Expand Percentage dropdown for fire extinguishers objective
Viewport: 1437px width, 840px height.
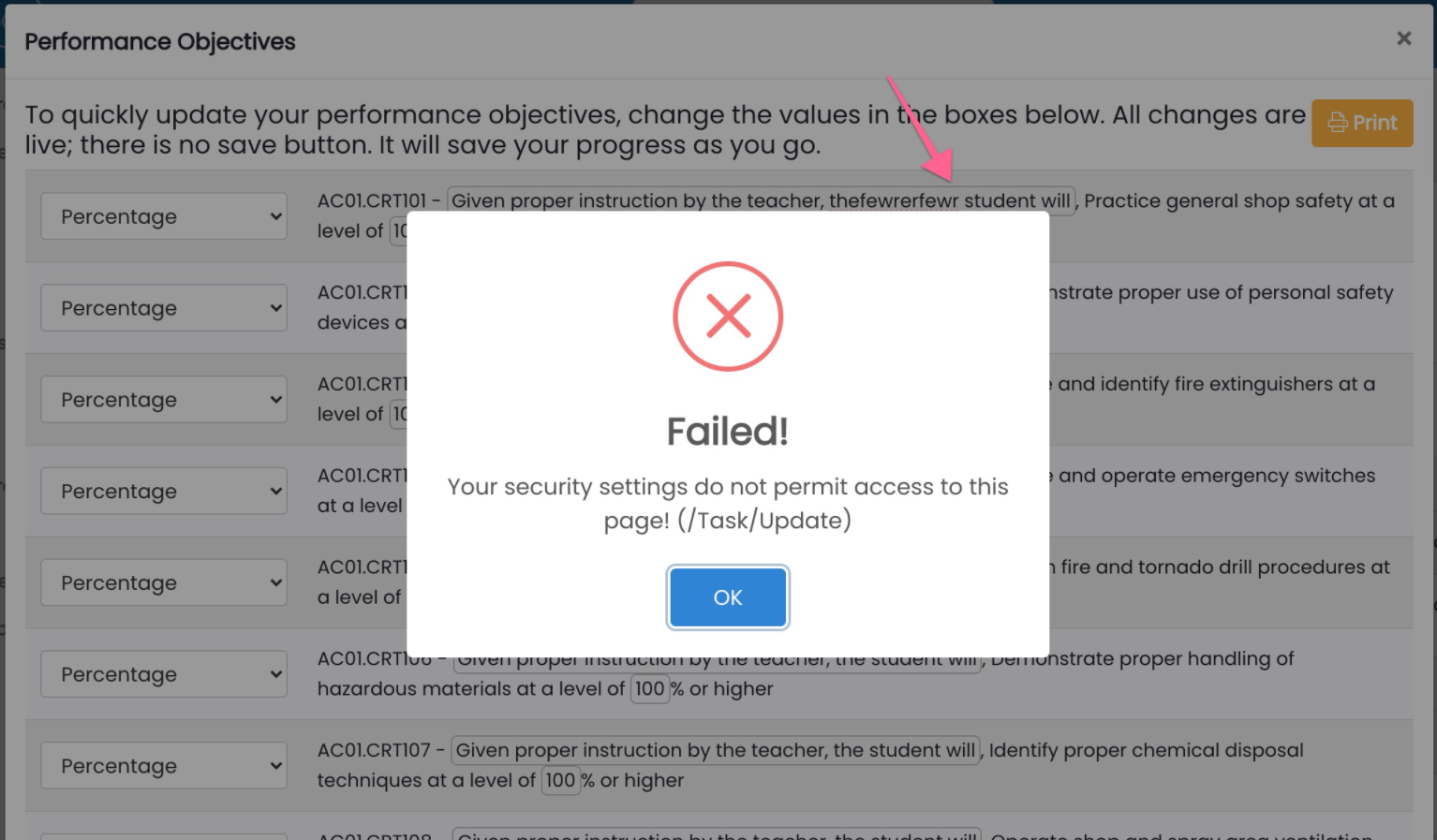164,400
